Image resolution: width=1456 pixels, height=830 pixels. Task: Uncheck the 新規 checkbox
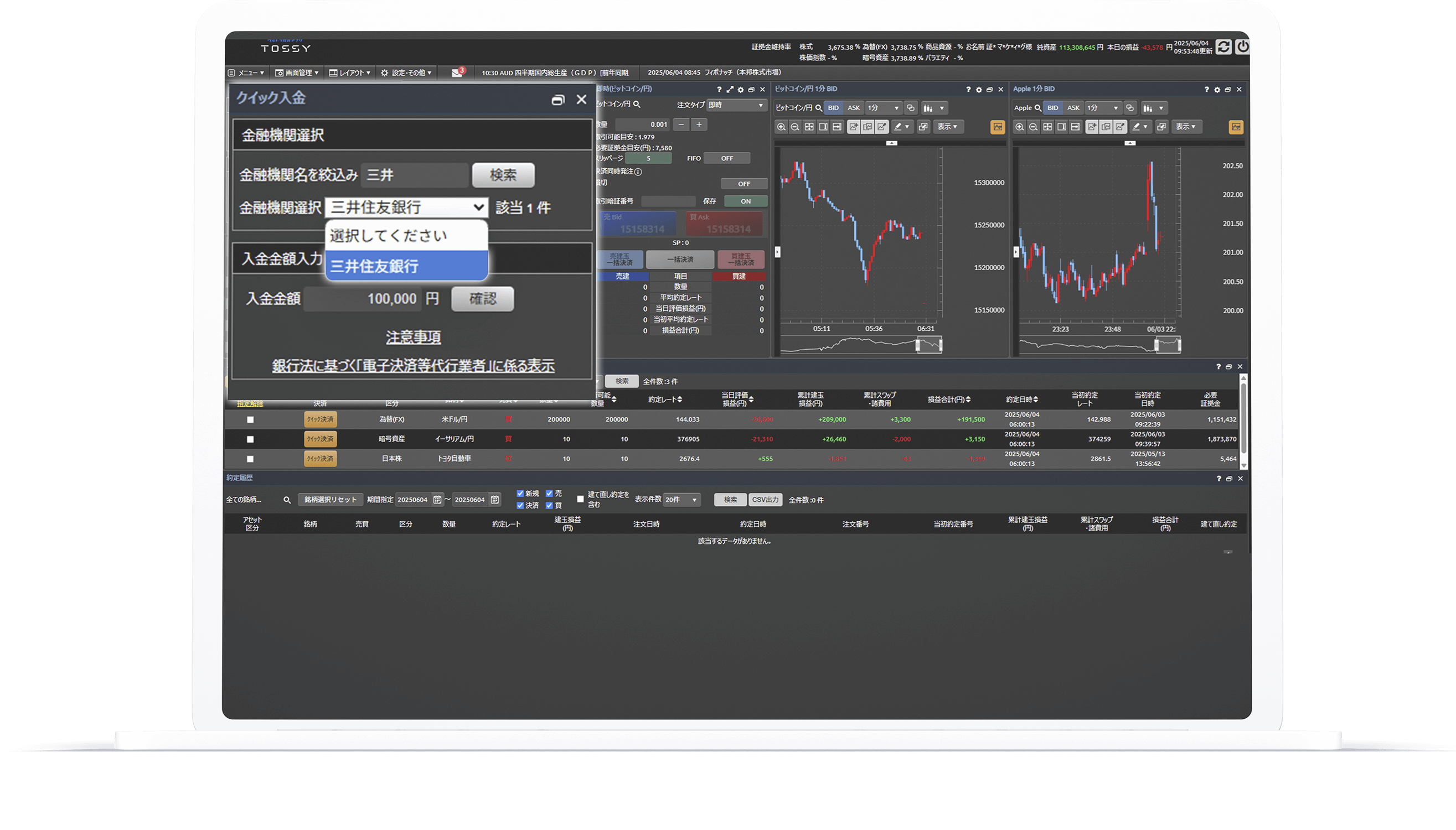point(520,494)
